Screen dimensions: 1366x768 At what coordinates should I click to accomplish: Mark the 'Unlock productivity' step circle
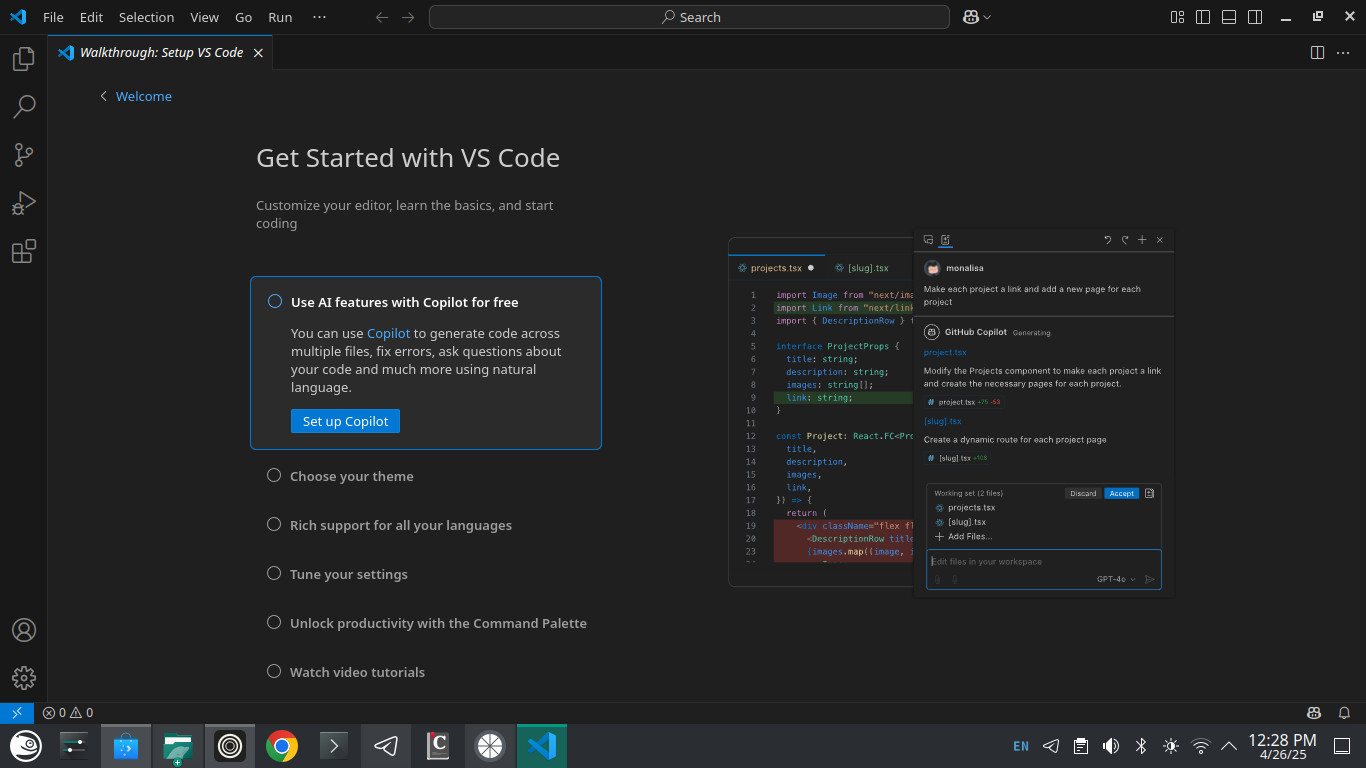274,622
